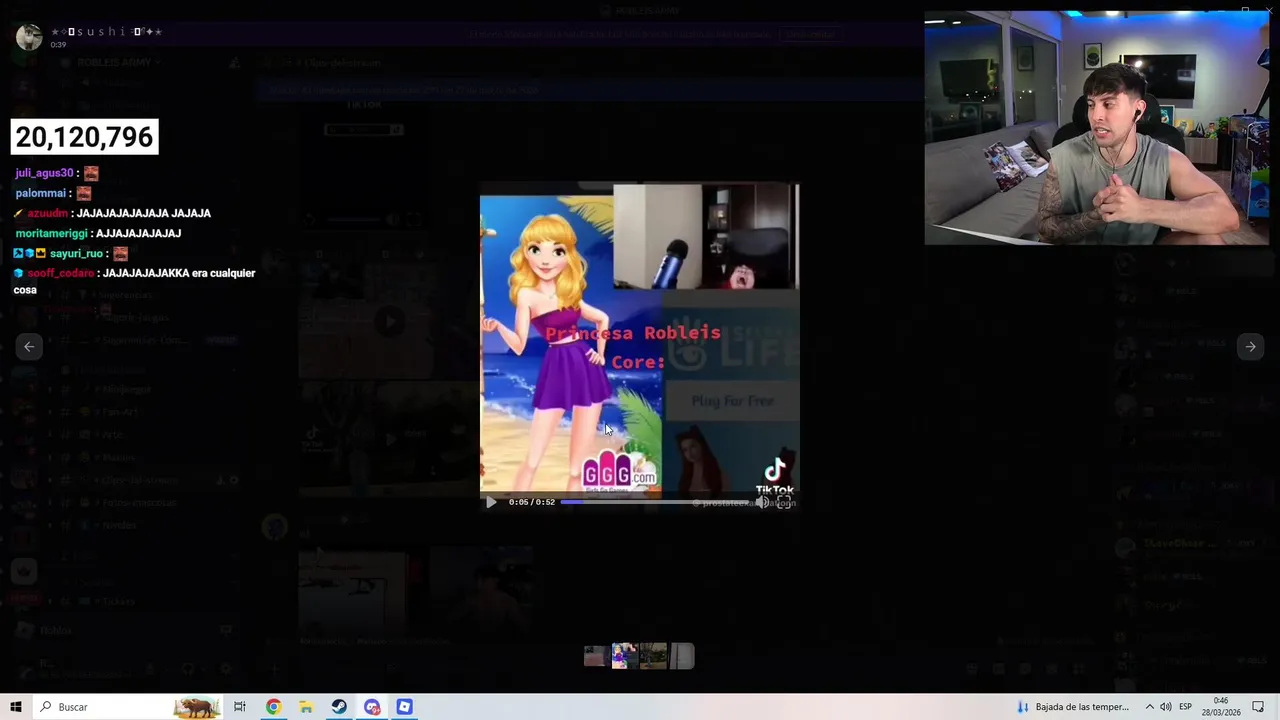Click the moose search highlight image
This screenshot has height=720, width=1280.
pyautogui.click(x=197, y=708)
